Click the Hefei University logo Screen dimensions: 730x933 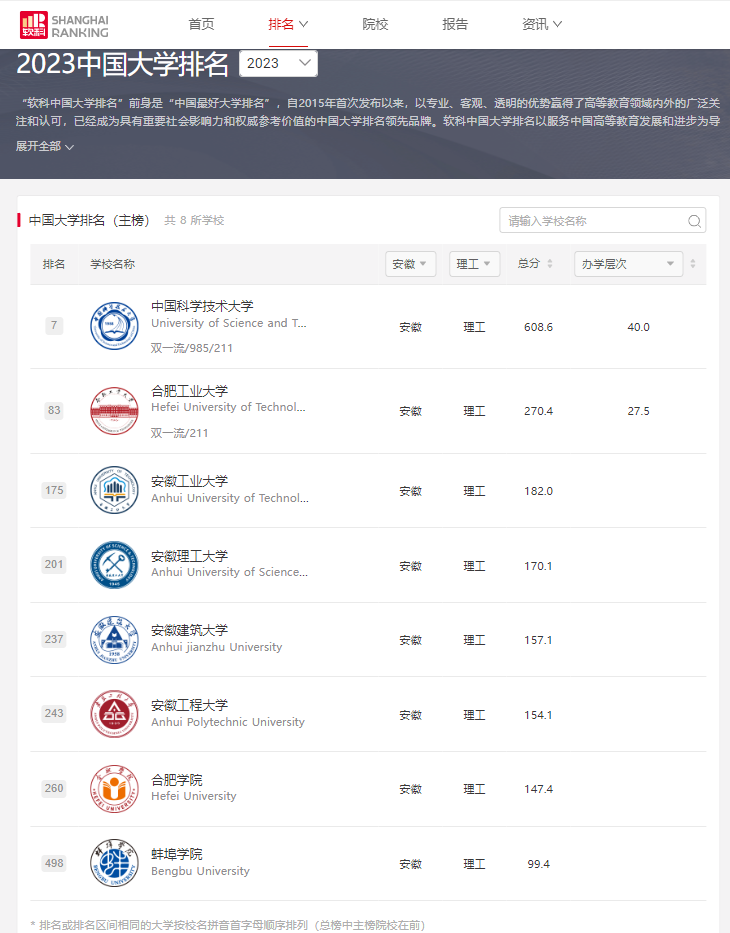[x=114, y=789]
